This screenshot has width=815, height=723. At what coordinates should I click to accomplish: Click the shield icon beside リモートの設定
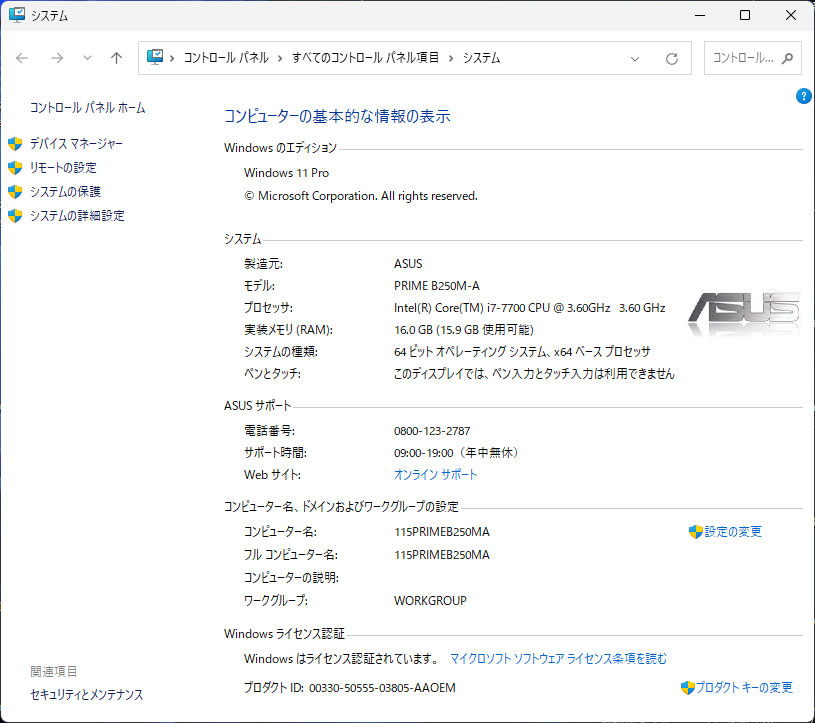tap(15, 167)
